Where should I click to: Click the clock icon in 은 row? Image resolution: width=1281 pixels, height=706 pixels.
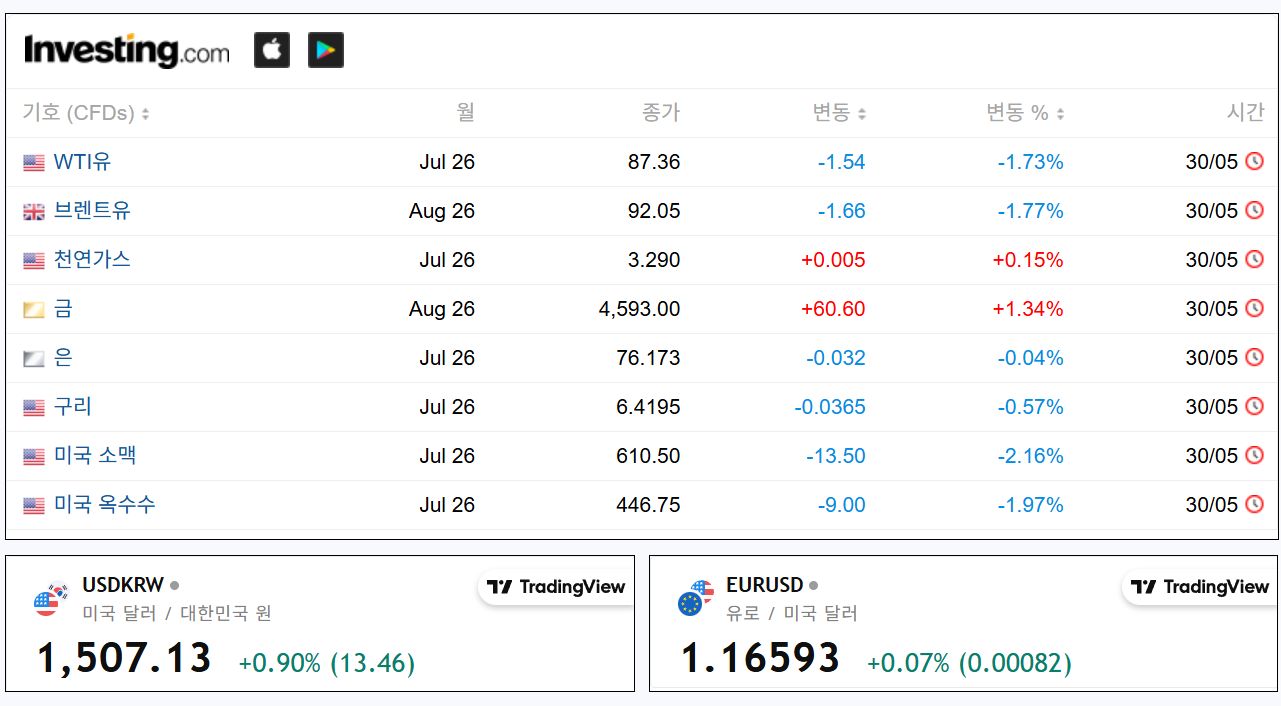click(x=1254, y=357)
